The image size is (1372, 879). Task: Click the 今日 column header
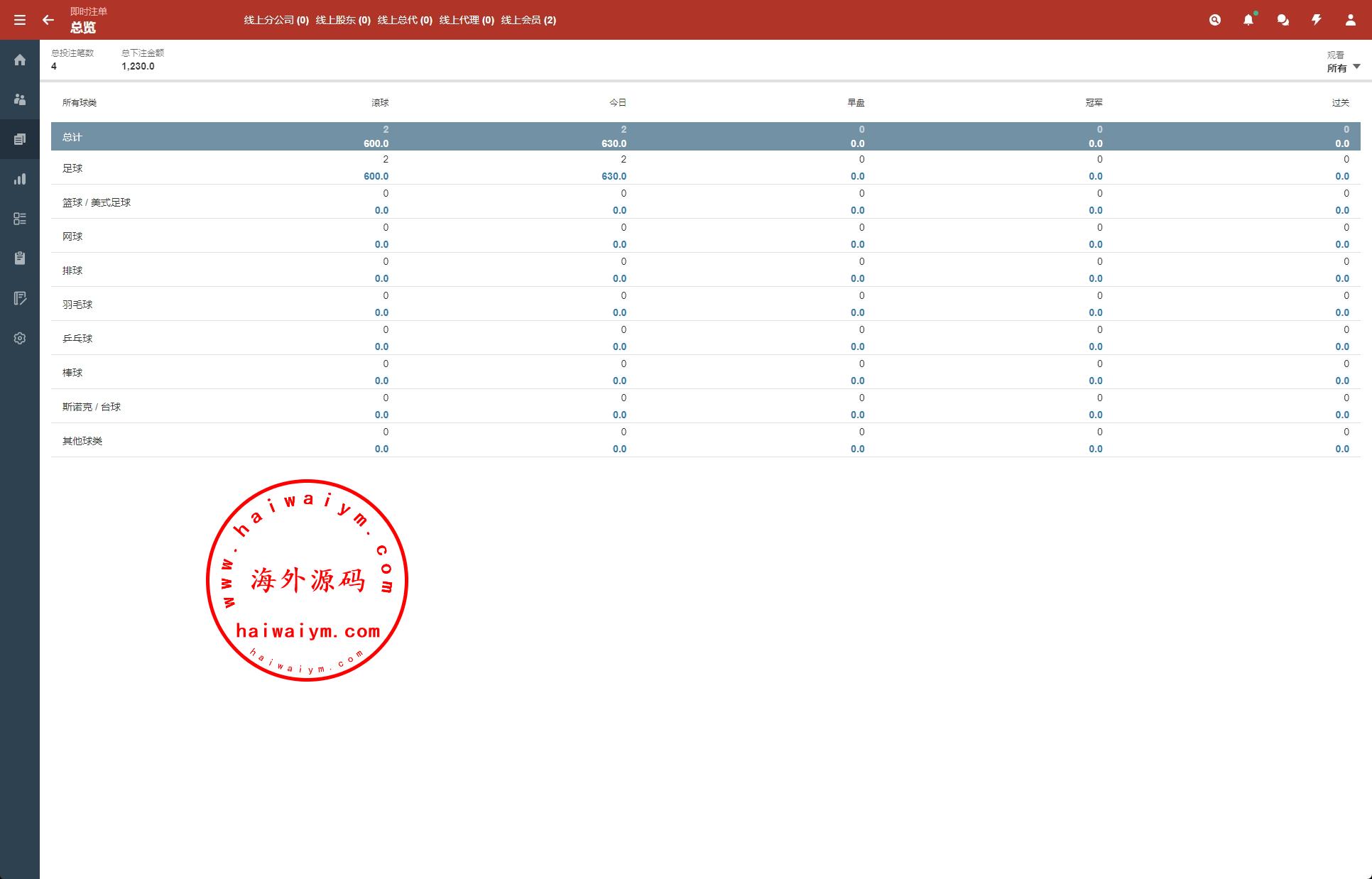pos(618,103)
